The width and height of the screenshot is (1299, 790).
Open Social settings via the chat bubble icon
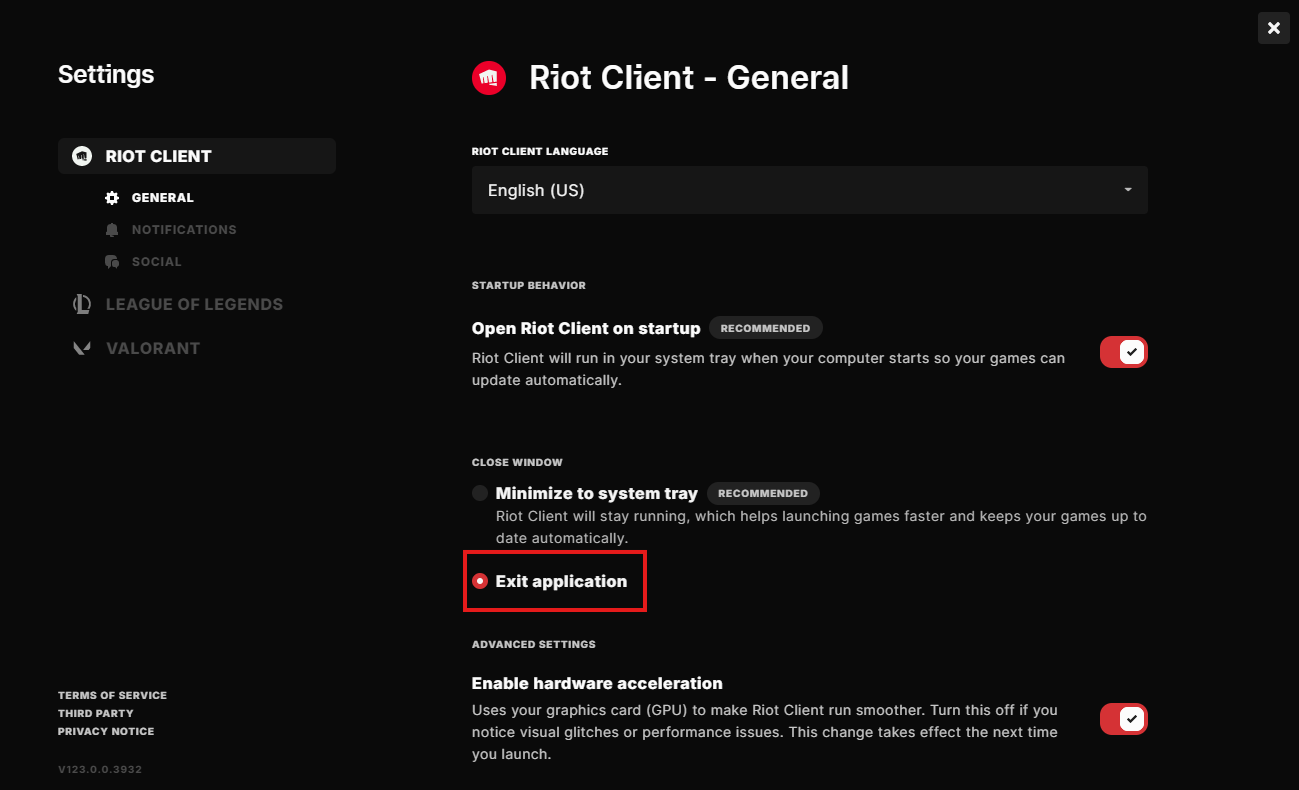coord(112,262)
